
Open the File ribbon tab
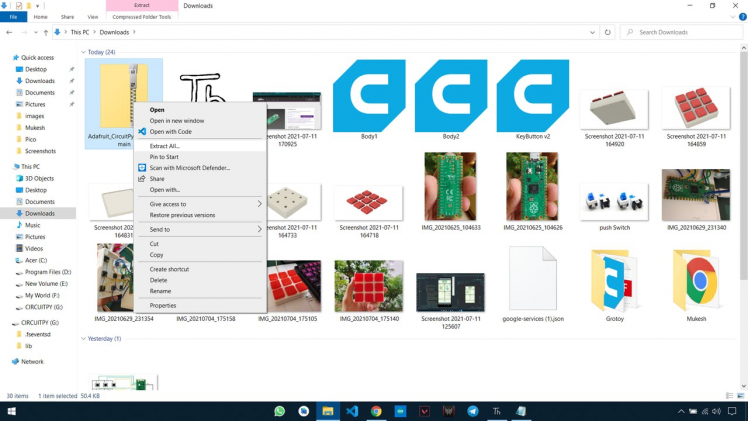pyautogui.click(x=13, y=17)
